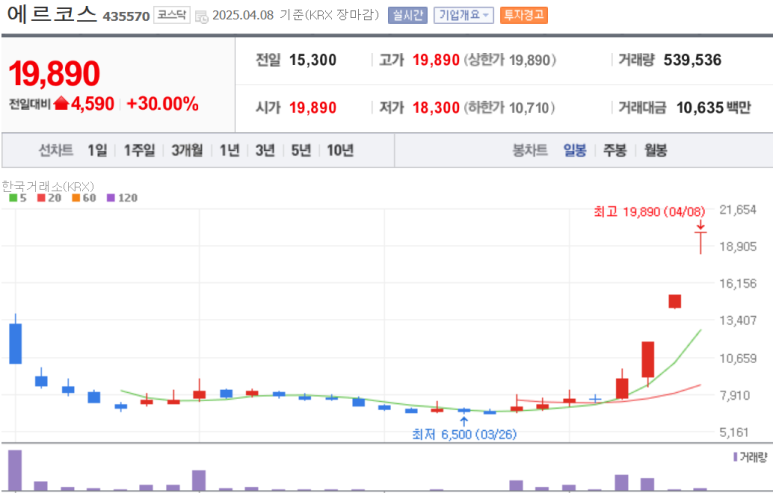
Task: Click the 5,161 price axis label
Action: (734, 433)
